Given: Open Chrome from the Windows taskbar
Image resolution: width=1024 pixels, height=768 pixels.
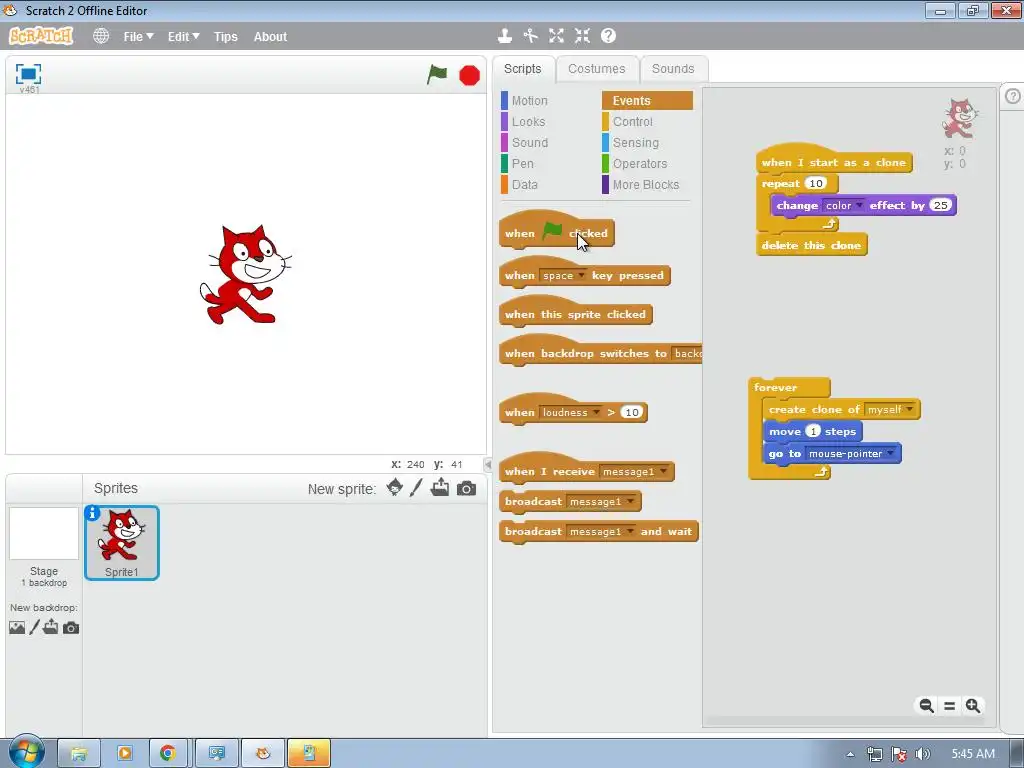Looking at the screenshot, I should 168,753.
